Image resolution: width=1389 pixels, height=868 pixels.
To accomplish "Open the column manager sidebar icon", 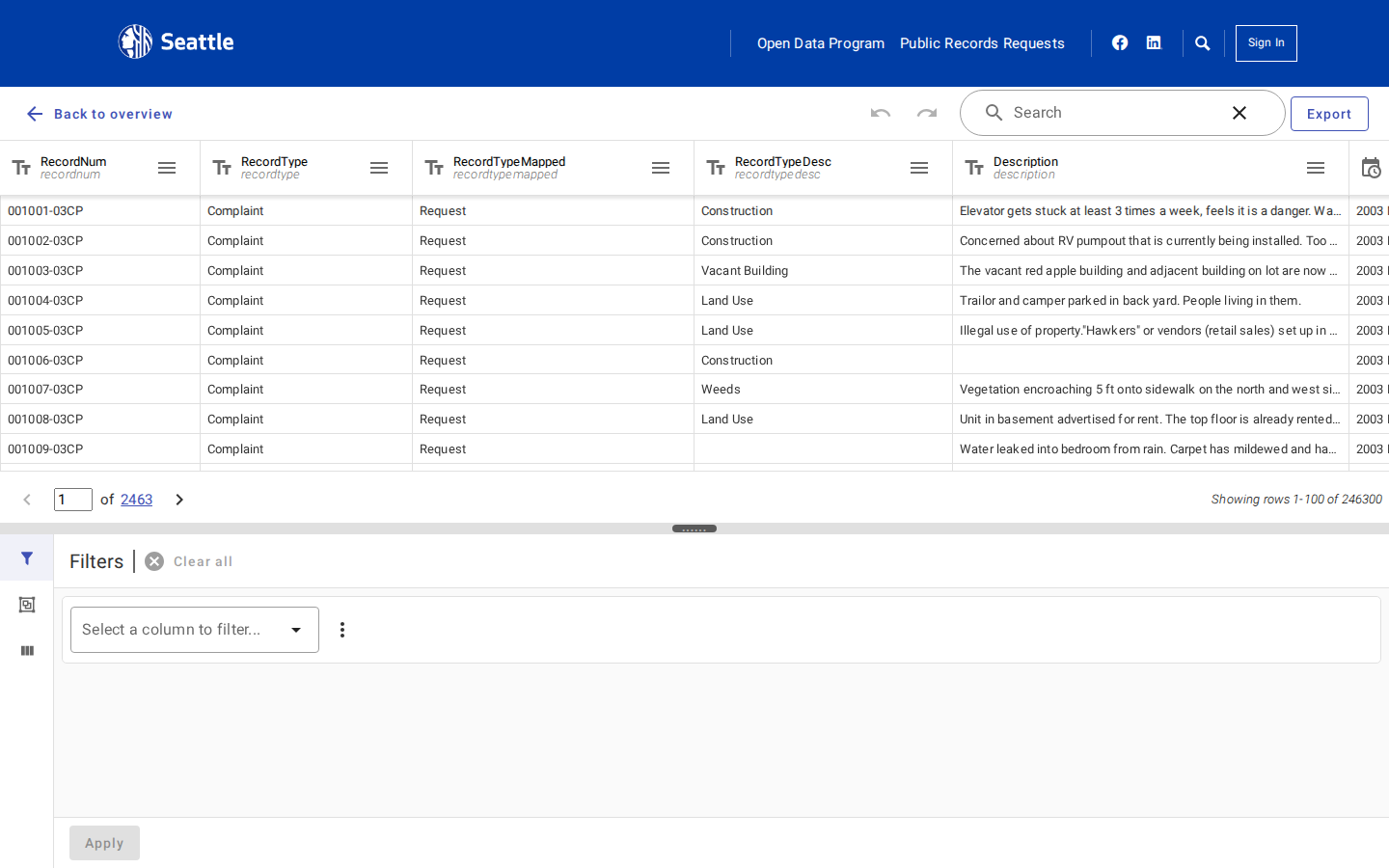I will coord(27,651).
